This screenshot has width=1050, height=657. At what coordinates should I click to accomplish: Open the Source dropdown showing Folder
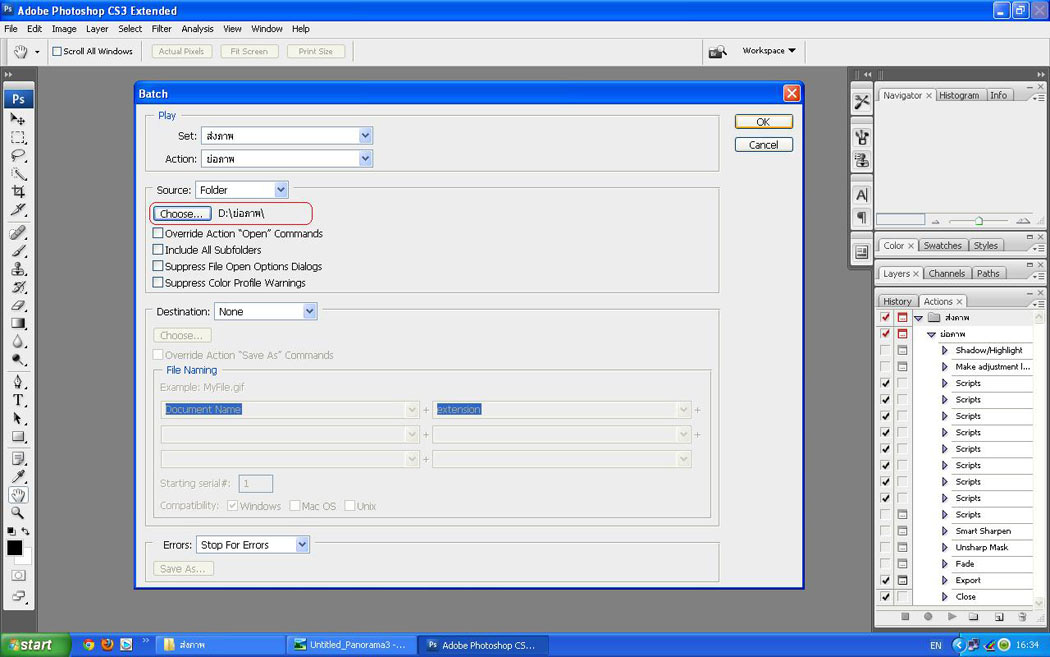[242, 190]
